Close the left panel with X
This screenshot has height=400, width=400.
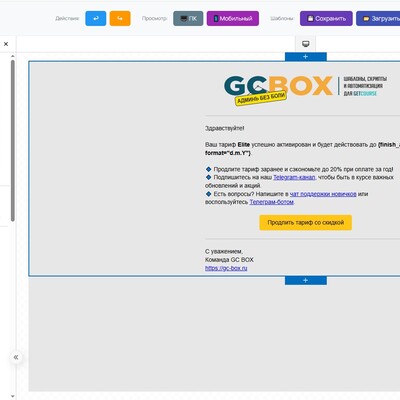tap(6, 44)
